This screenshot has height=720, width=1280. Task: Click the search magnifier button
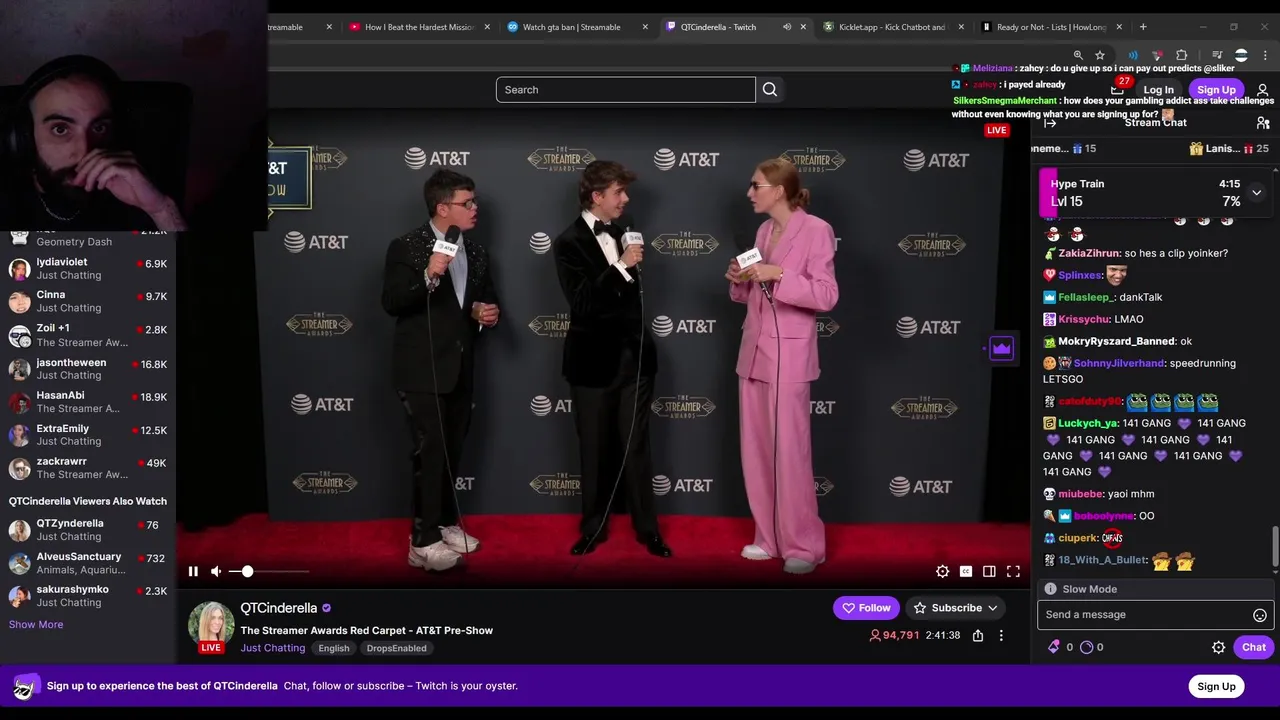(x=770, y=90)
